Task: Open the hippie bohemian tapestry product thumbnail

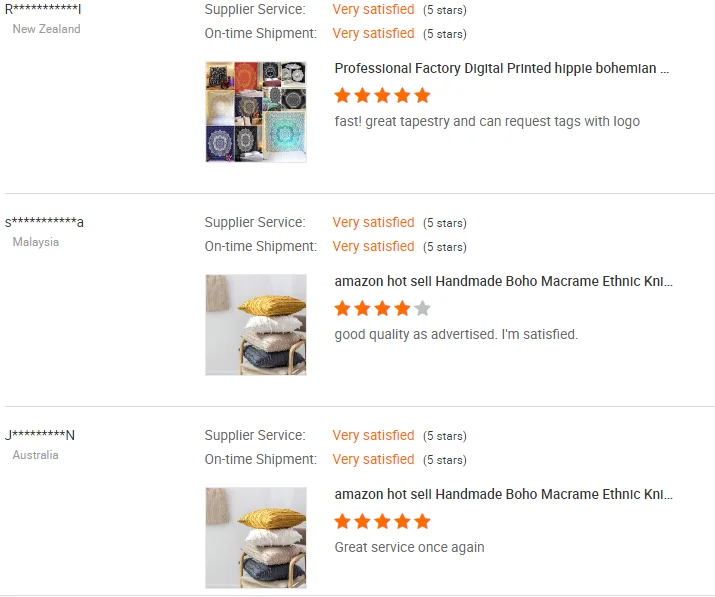Action: click(256, 112)
